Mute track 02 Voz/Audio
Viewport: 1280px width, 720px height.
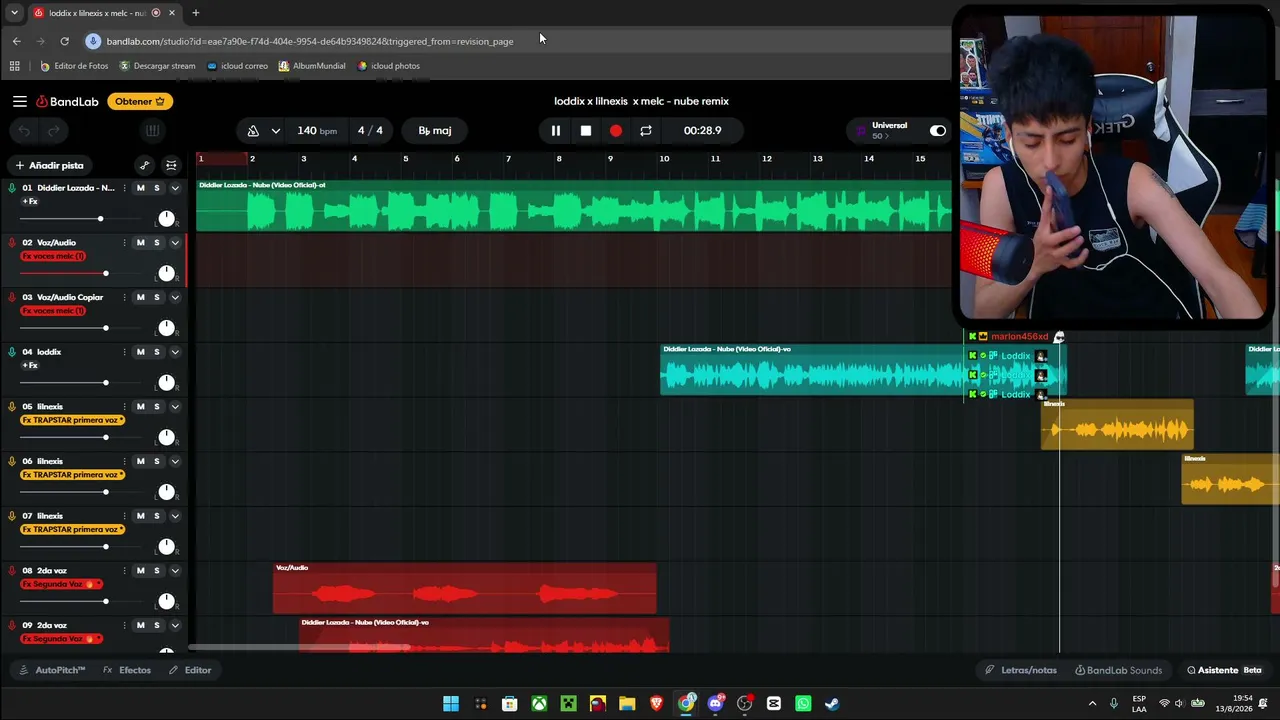[x=140, y=242]
